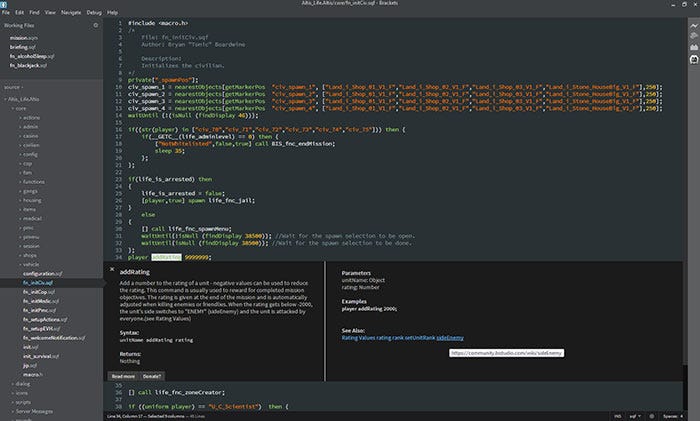
Task: Close the addRating inline documentation panel
Action: [x=111, y=269]
